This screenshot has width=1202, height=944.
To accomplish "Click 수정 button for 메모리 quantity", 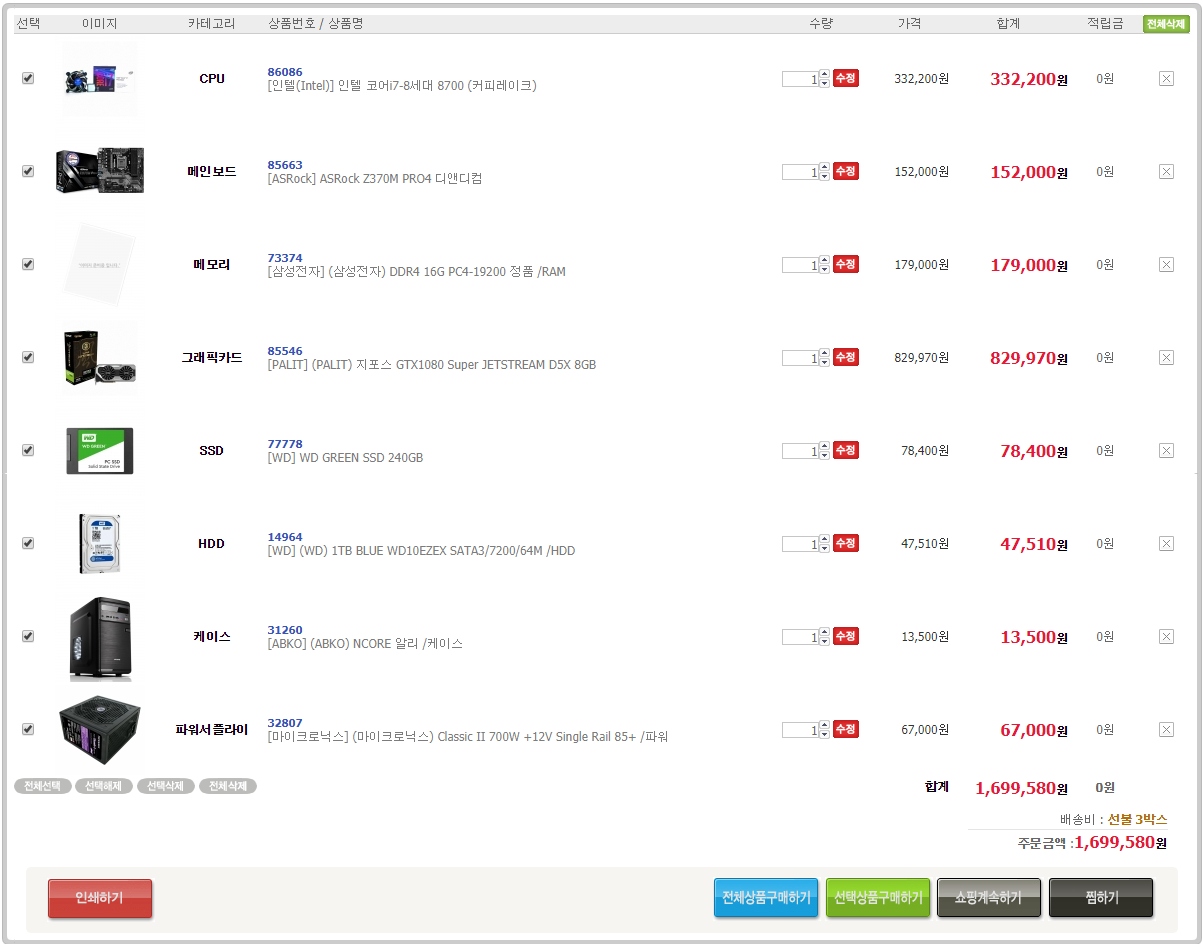I will [x=846, y=264].
